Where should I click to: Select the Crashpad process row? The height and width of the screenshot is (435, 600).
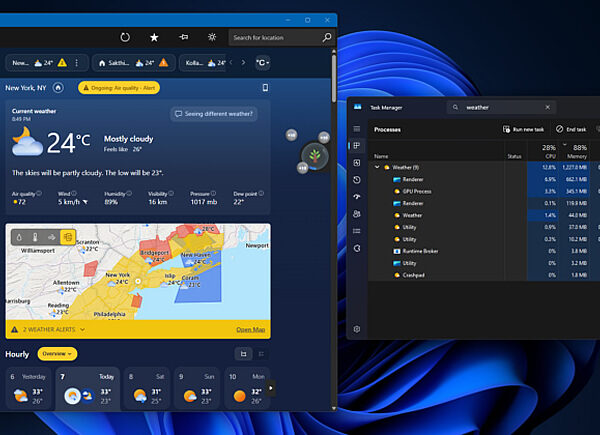tap(484, 275)
